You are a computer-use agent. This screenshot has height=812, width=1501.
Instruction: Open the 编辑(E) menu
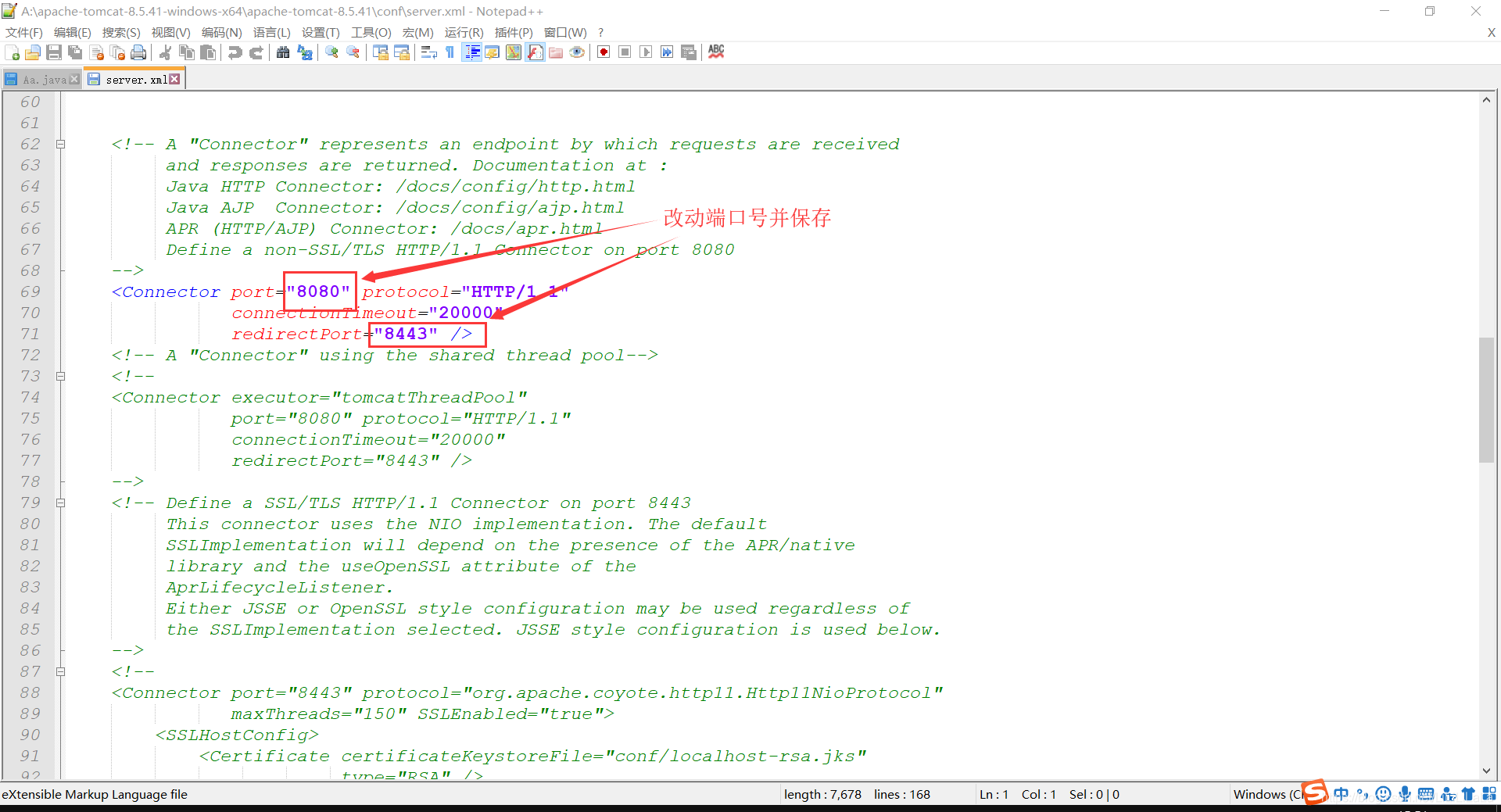tap(73, 32)
